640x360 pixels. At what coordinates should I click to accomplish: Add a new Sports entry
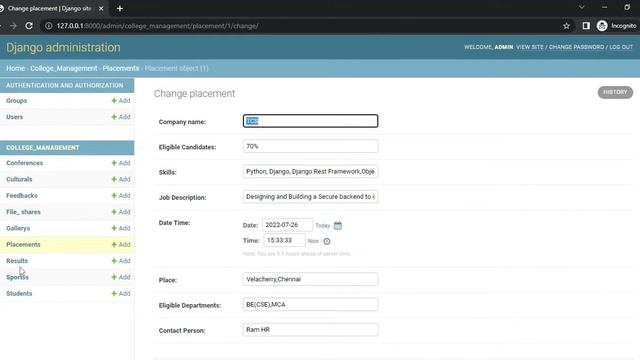(x=121, y=277)
